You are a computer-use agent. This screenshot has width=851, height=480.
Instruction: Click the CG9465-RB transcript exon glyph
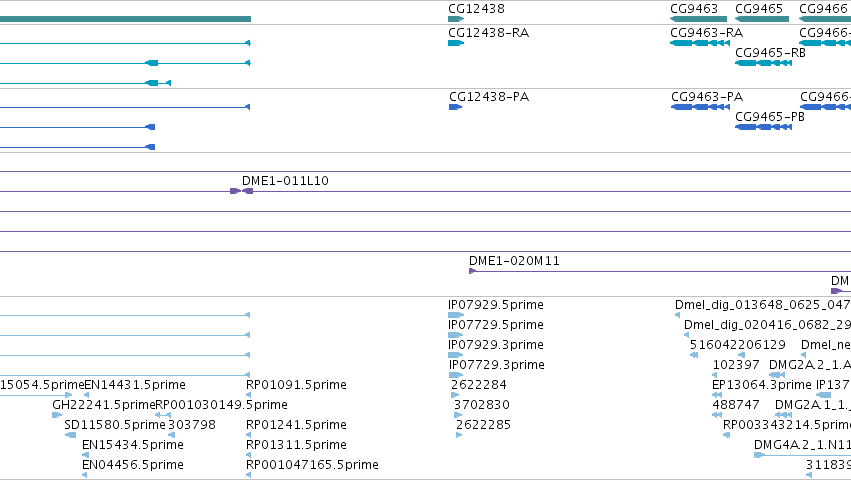click(763, 63)
